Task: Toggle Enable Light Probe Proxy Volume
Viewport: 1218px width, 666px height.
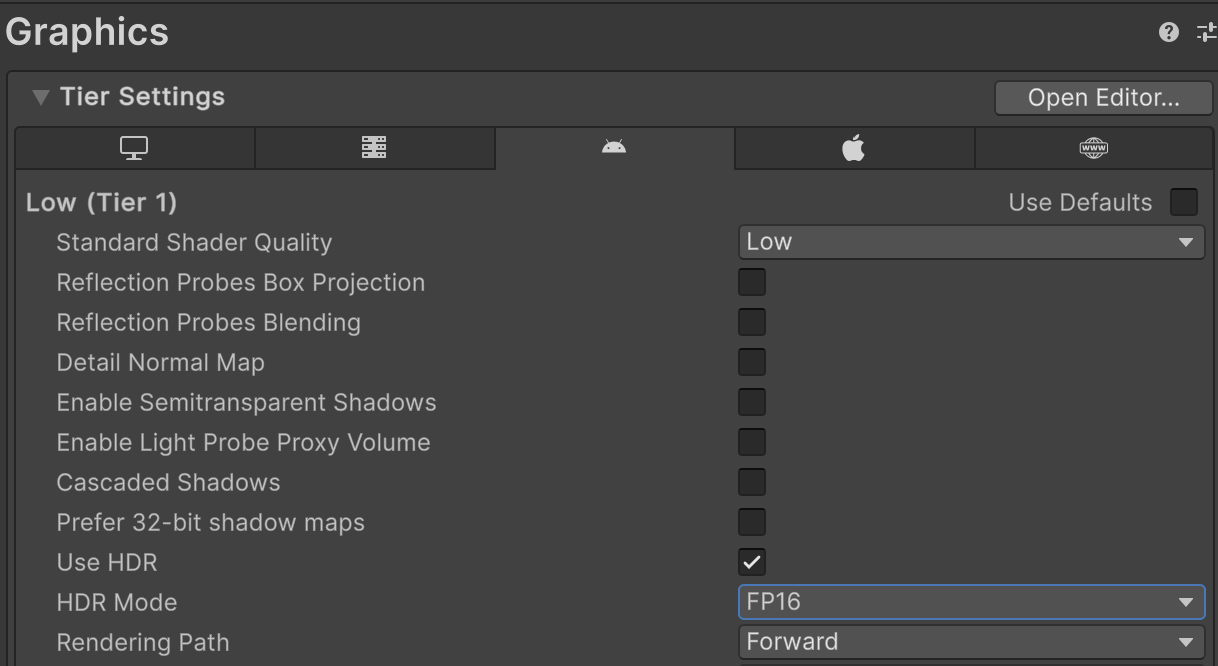Action: (751, 442)
